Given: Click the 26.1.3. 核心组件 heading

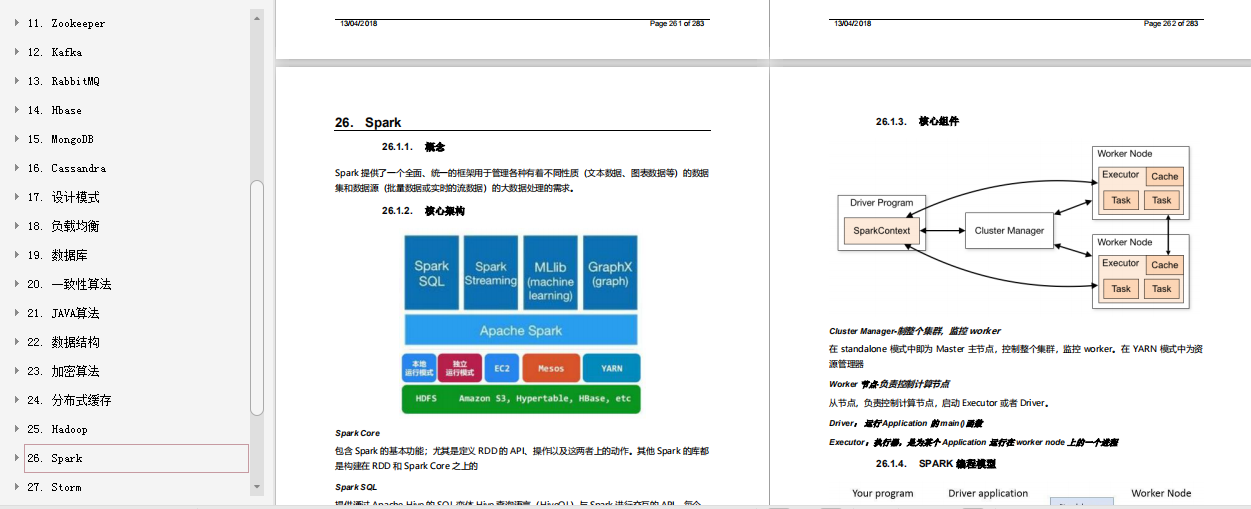Looking at the screenshot, I should click(917, 121).
